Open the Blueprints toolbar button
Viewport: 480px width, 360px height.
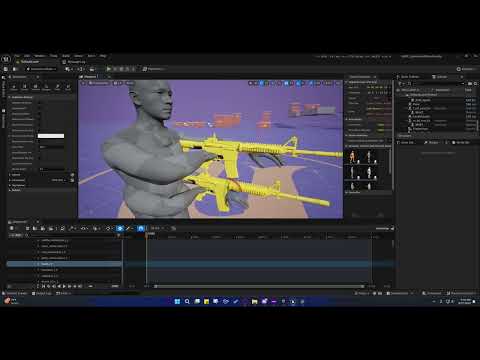point(81,69)
